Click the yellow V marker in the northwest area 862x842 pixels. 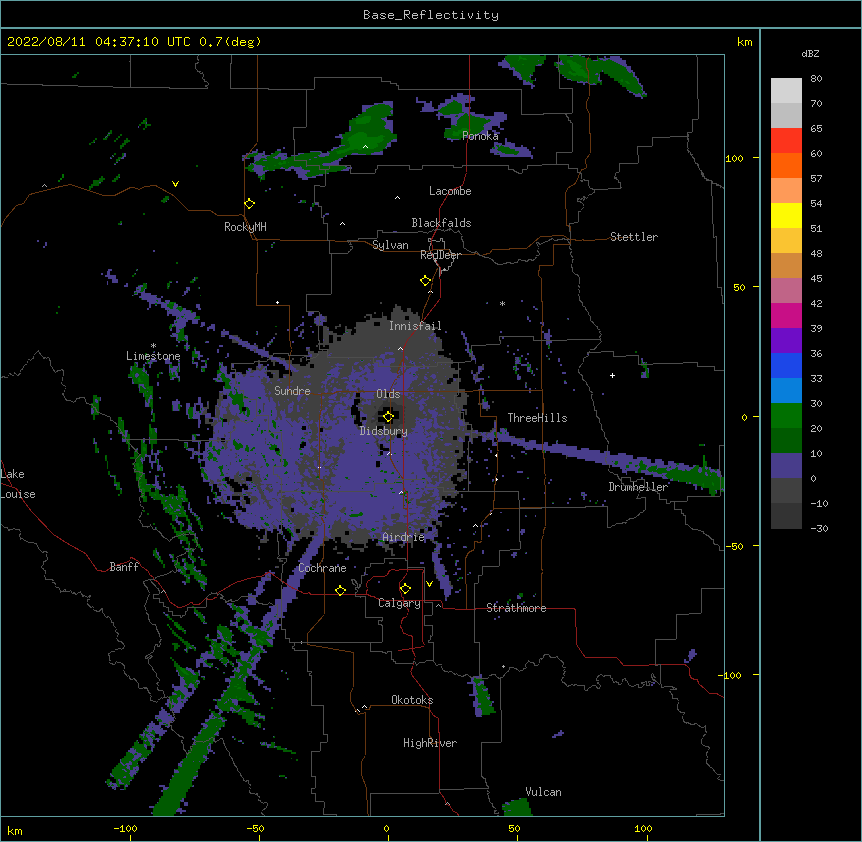tap(175, 184)
